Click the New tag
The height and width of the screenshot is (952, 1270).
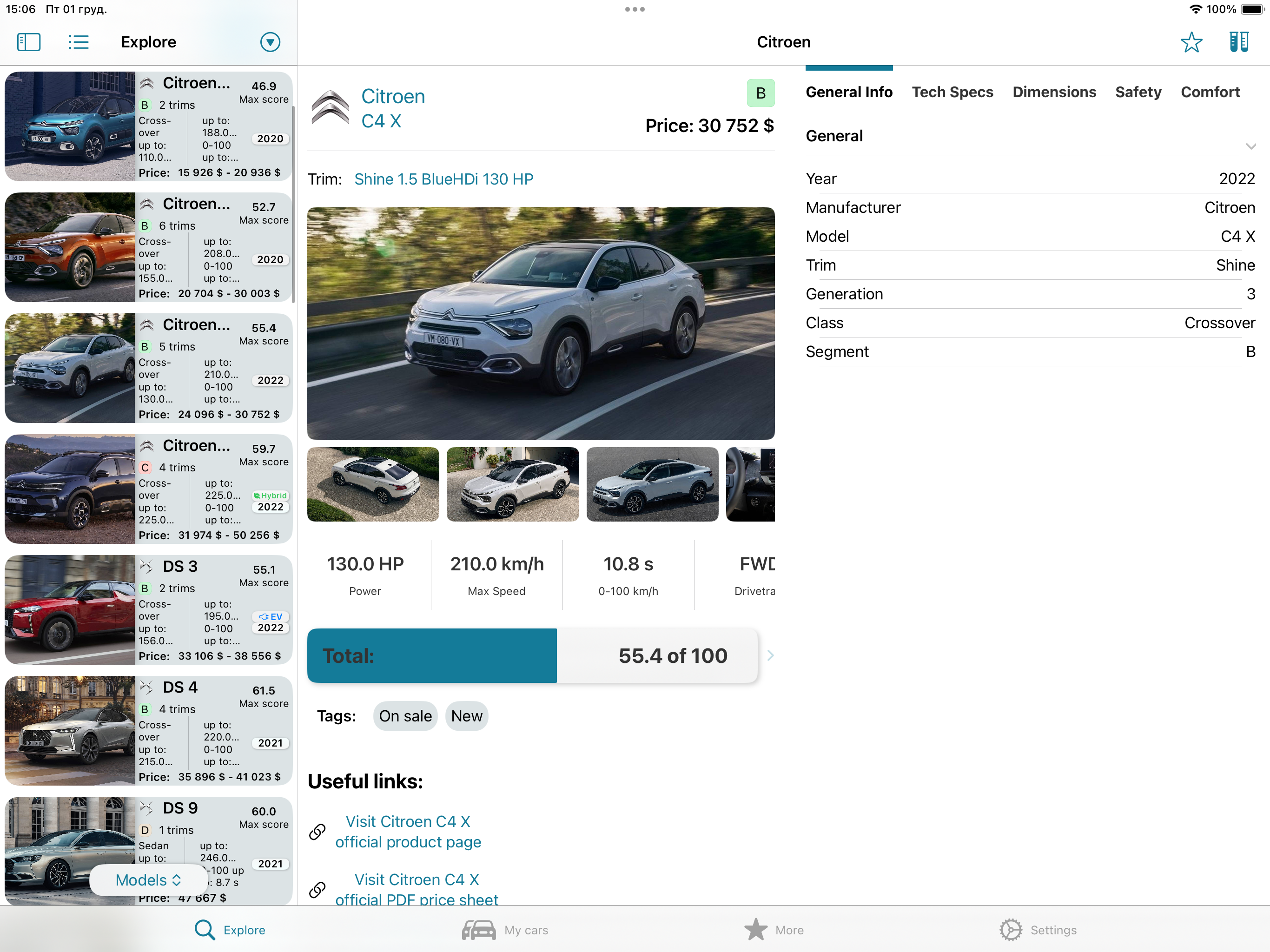(467, 716)
